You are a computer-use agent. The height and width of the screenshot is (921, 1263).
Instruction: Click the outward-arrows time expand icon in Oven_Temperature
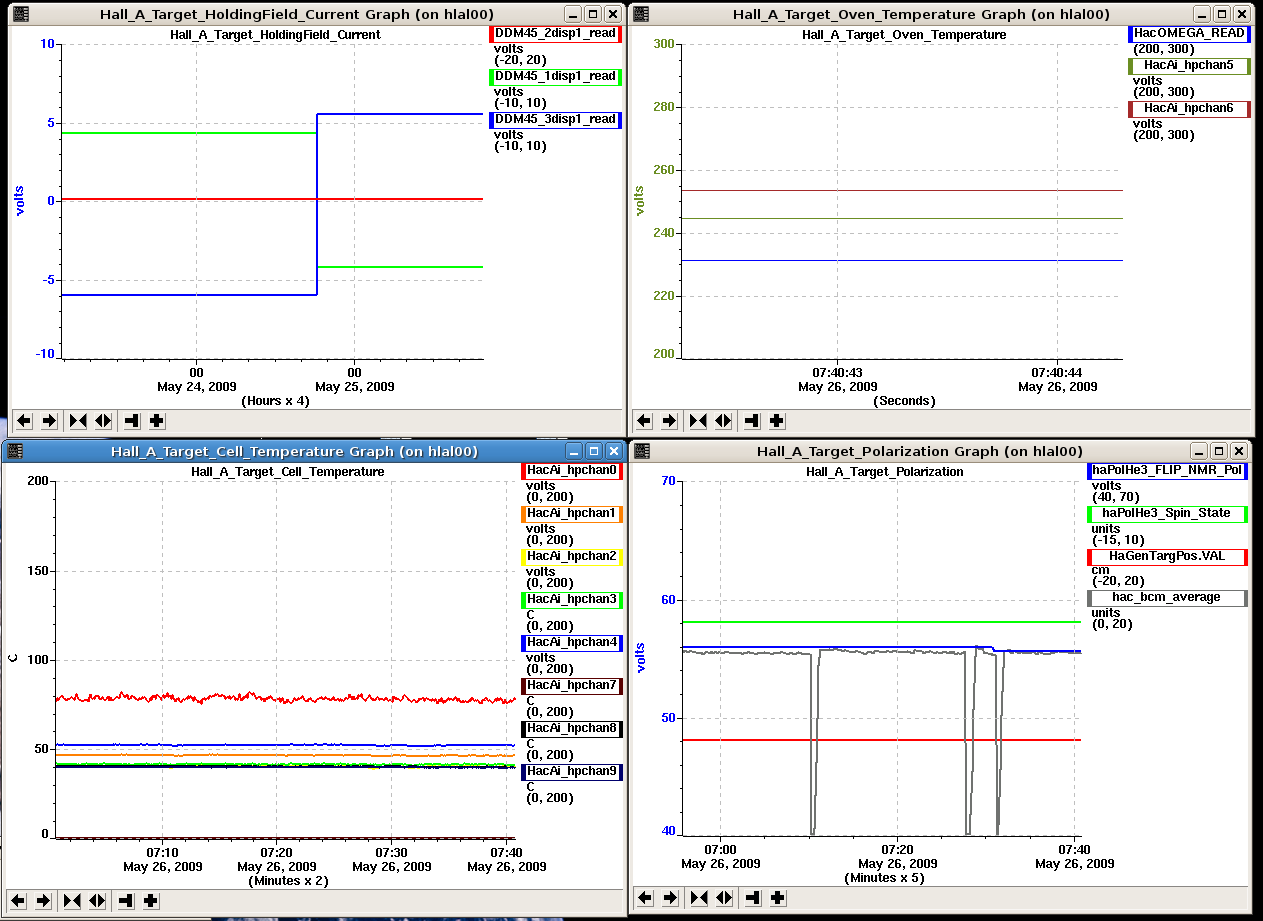pyautogui.click(x=723, y=421)
